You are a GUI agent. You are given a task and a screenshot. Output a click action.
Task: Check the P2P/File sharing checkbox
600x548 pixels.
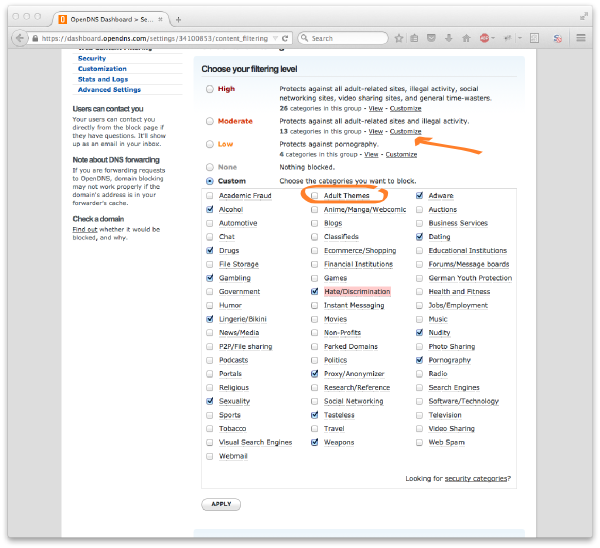(x=210, y=346)
